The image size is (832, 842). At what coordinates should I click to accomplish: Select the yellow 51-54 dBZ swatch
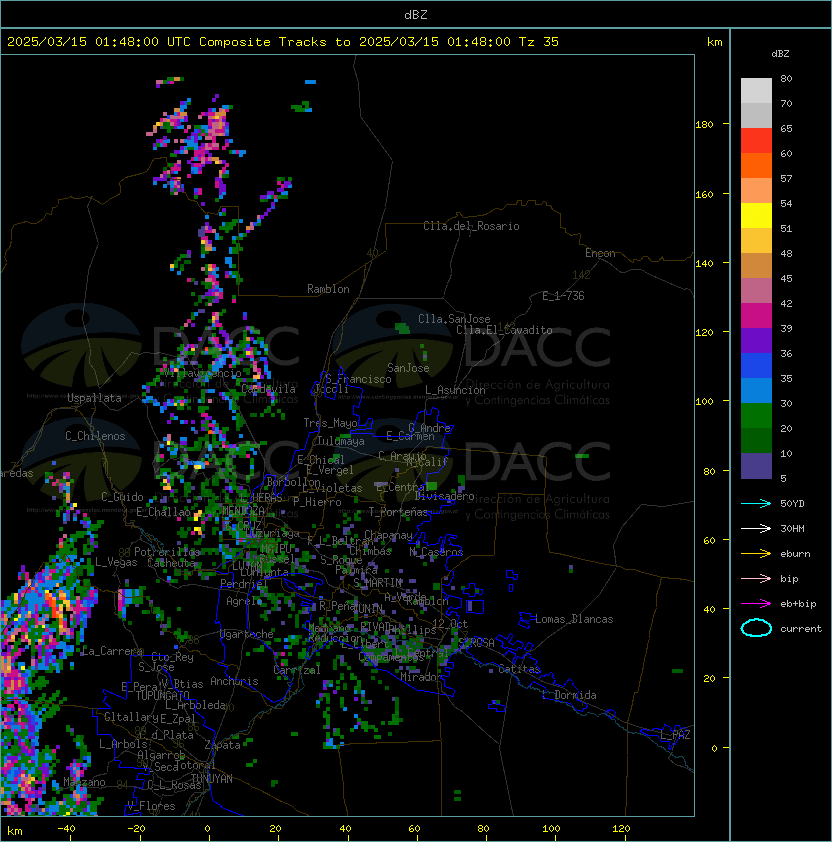(756, 216)
